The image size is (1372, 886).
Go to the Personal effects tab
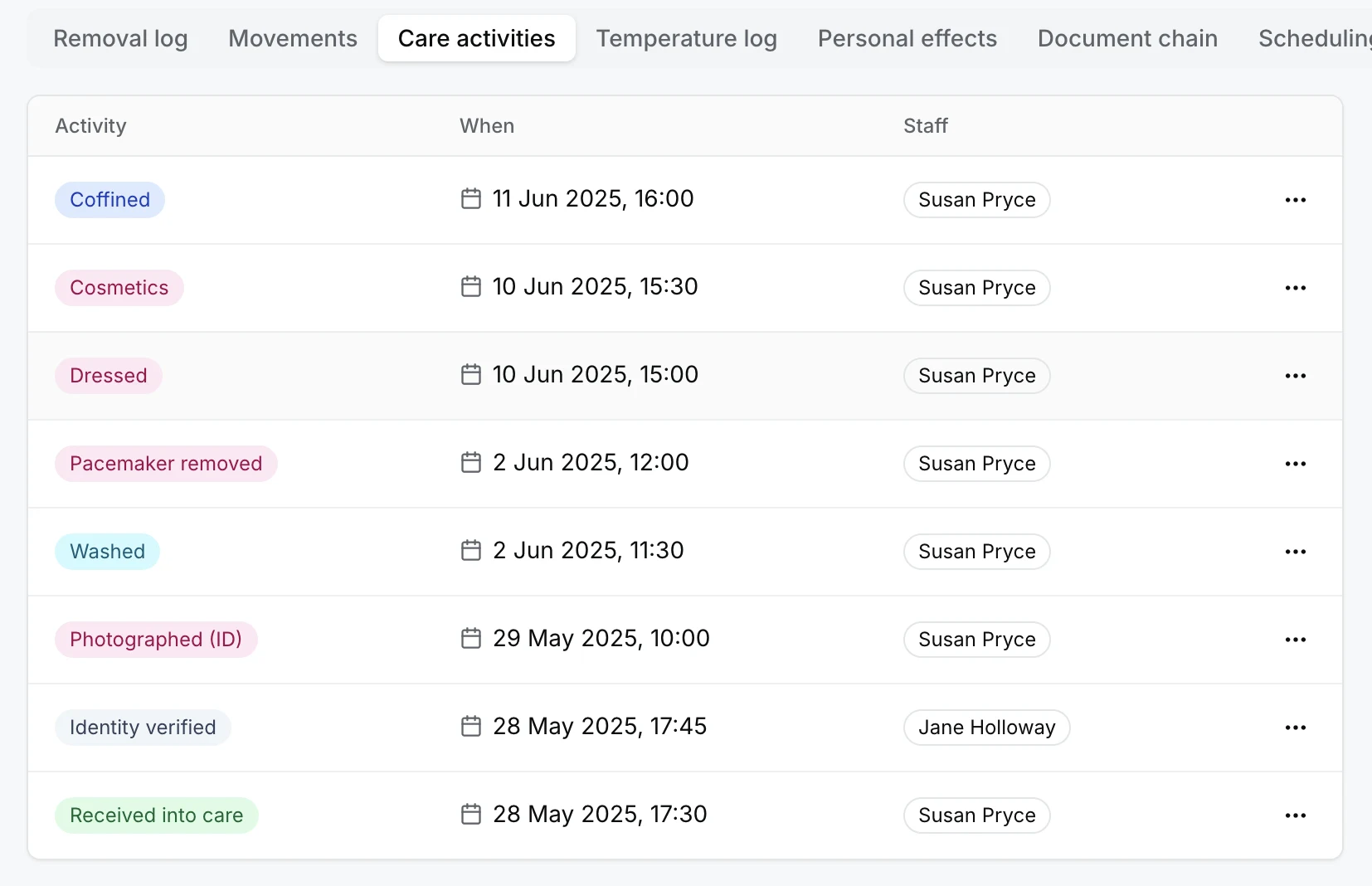[907, 38]
